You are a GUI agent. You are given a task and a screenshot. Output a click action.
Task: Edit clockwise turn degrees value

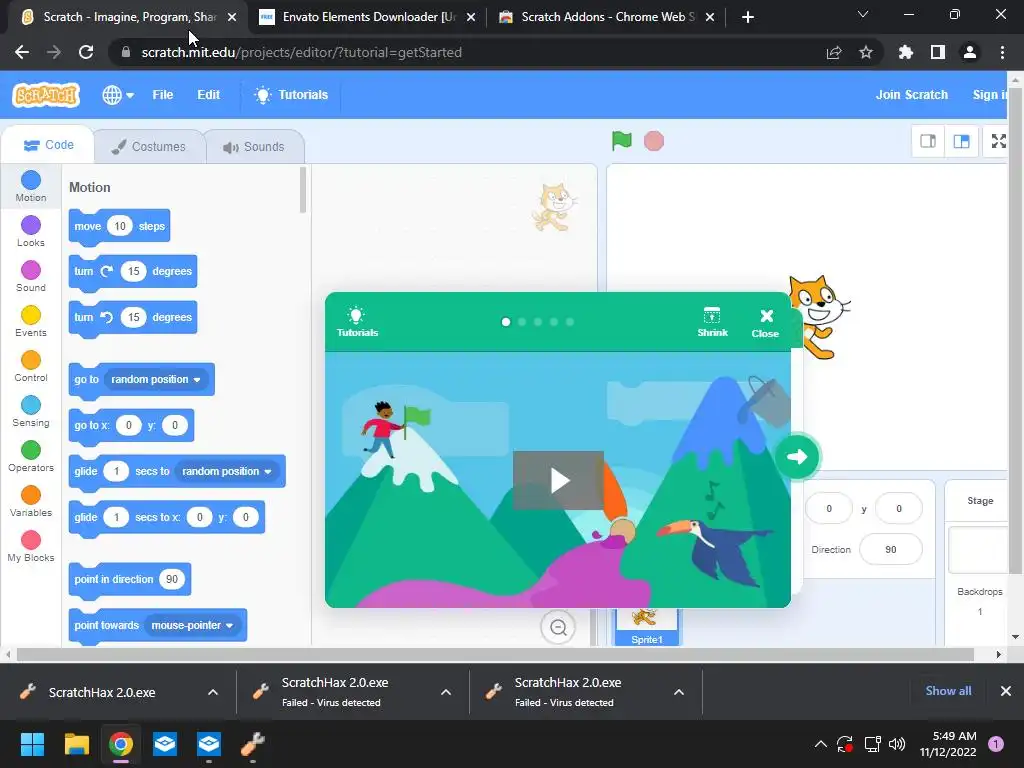(x=133, y=271)
